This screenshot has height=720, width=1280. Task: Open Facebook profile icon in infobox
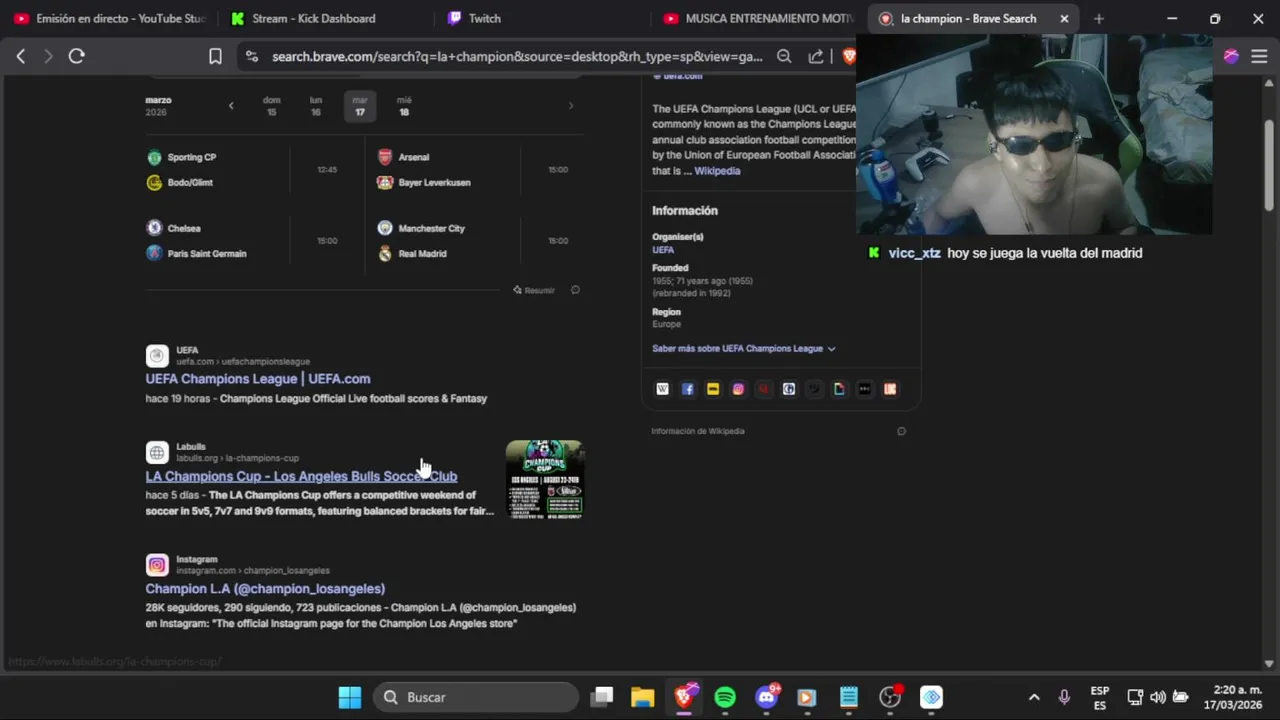click(x=688, y=389)
